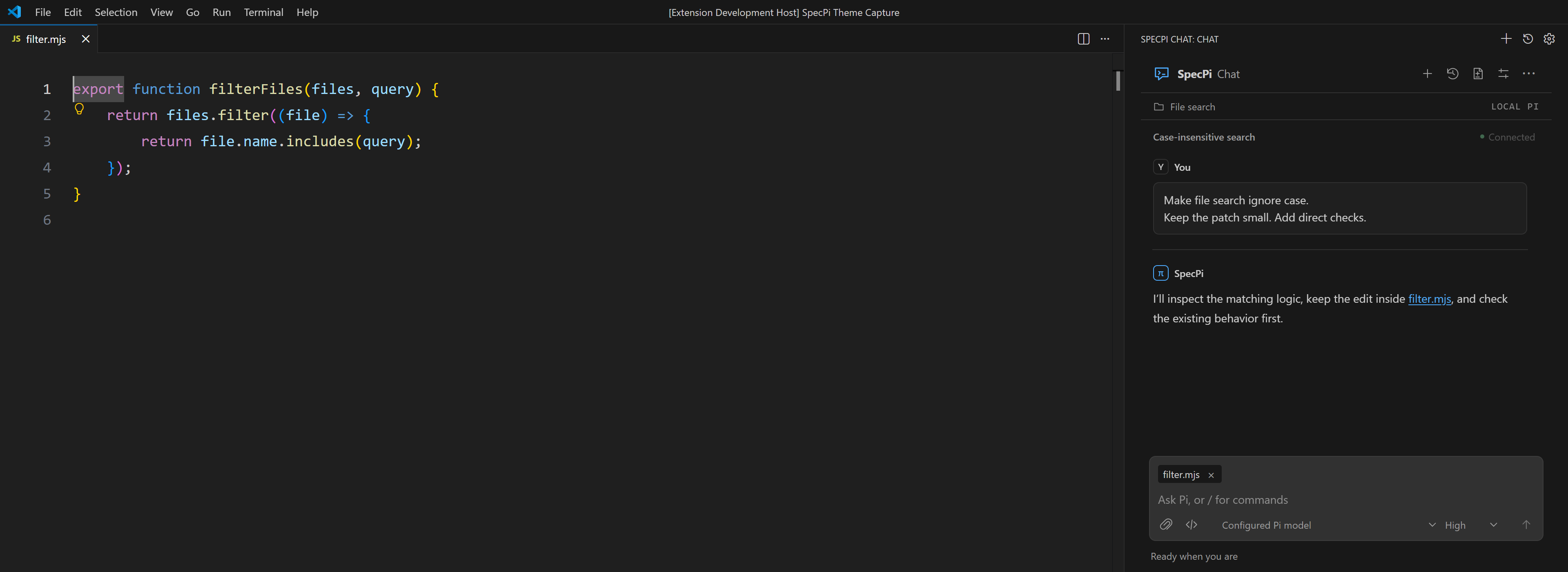Image resolution: width=1568 pixels, height=572 pixels.
Task: Open the Go menu
Action: pos(192,12)
